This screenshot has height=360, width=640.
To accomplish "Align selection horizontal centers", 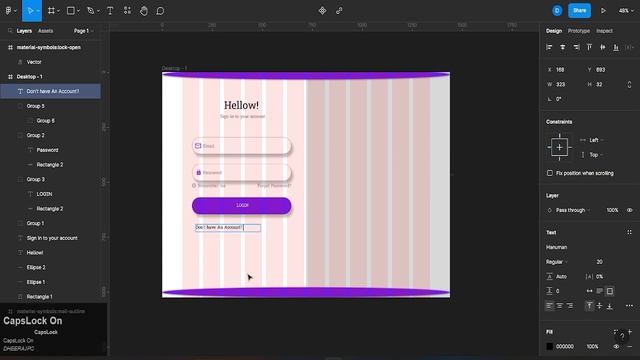I will 562,47.
